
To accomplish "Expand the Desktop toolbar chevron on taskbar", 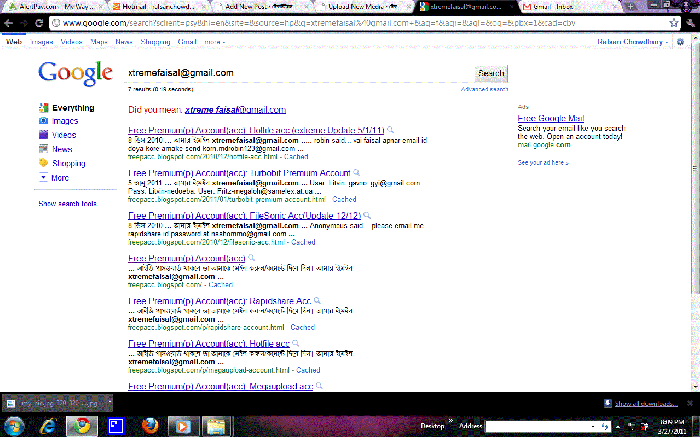I will click(x=450, y=421).
